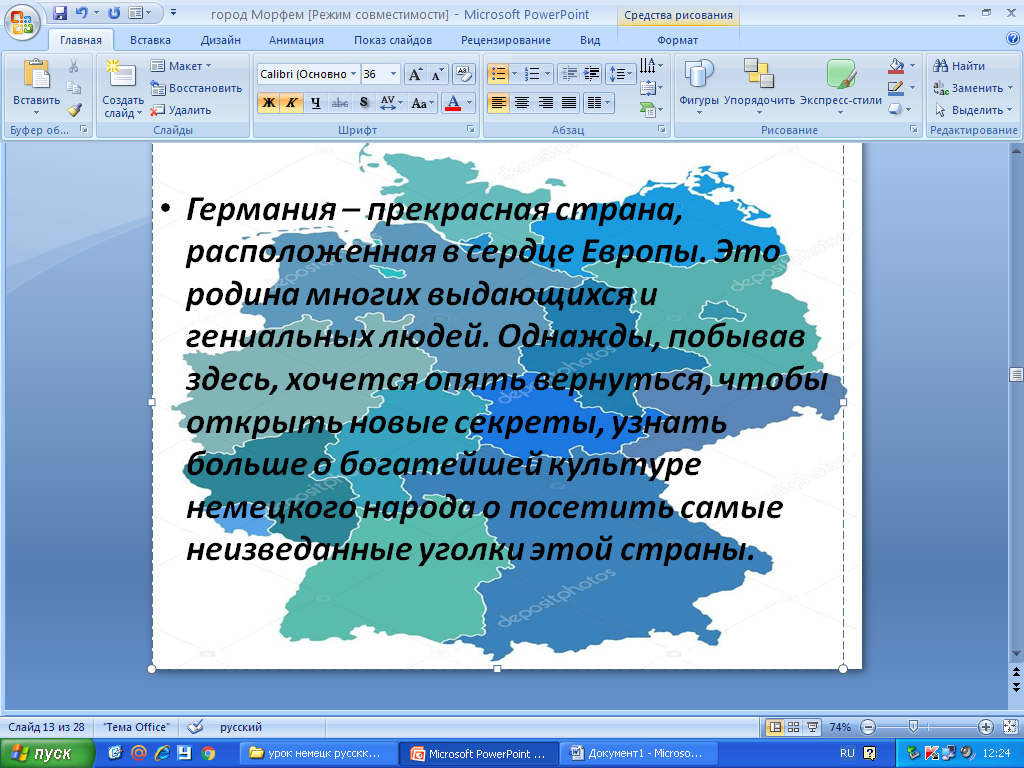The height and width of the screenshot is (768, 1024).
Task: Switch to slide sorter view icon
Action: tap(793, 727)
